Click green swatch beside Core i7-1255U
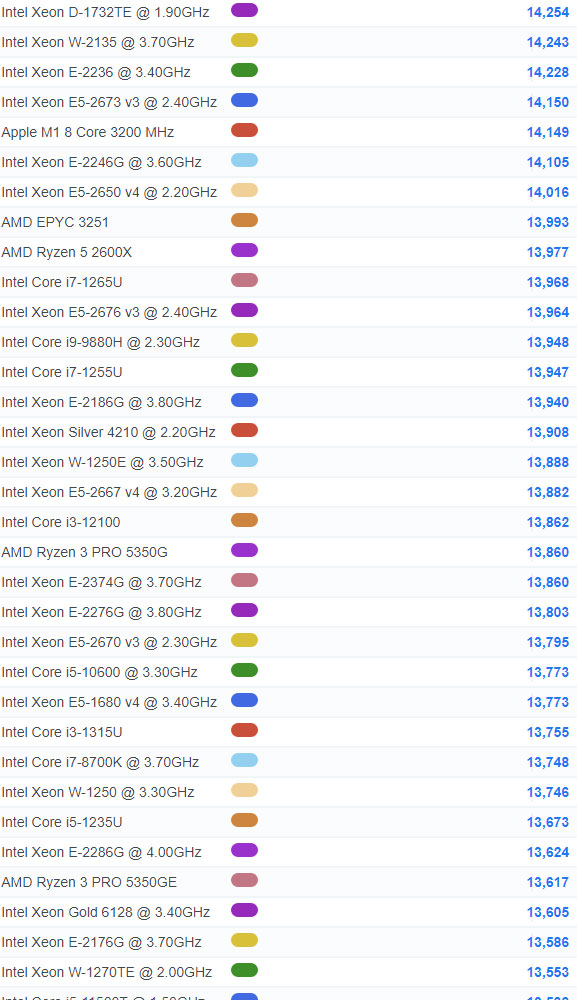The width and height of the screenshot is (577, 1000). (x=244, y=370)
